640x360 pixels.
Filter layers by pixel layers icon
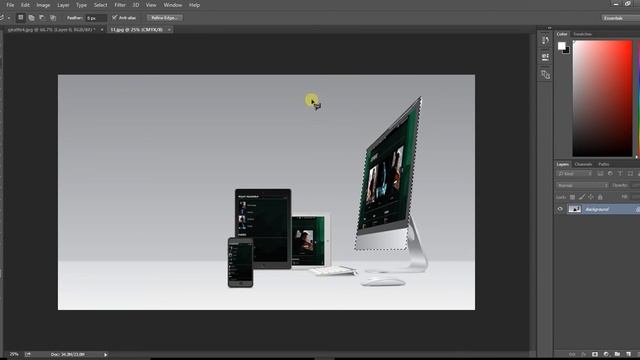pos(600,174)
